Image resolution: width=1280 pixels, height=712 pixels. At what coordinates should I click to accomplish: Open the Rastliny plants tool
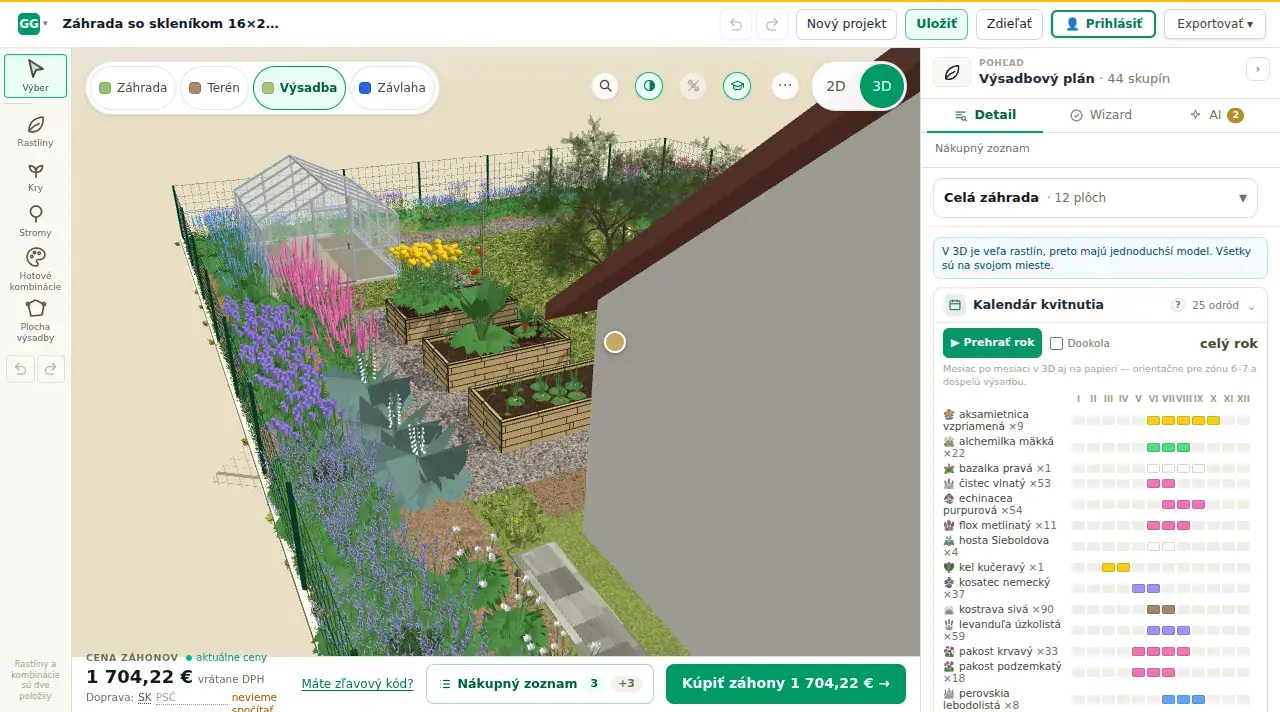pos(35,131)
